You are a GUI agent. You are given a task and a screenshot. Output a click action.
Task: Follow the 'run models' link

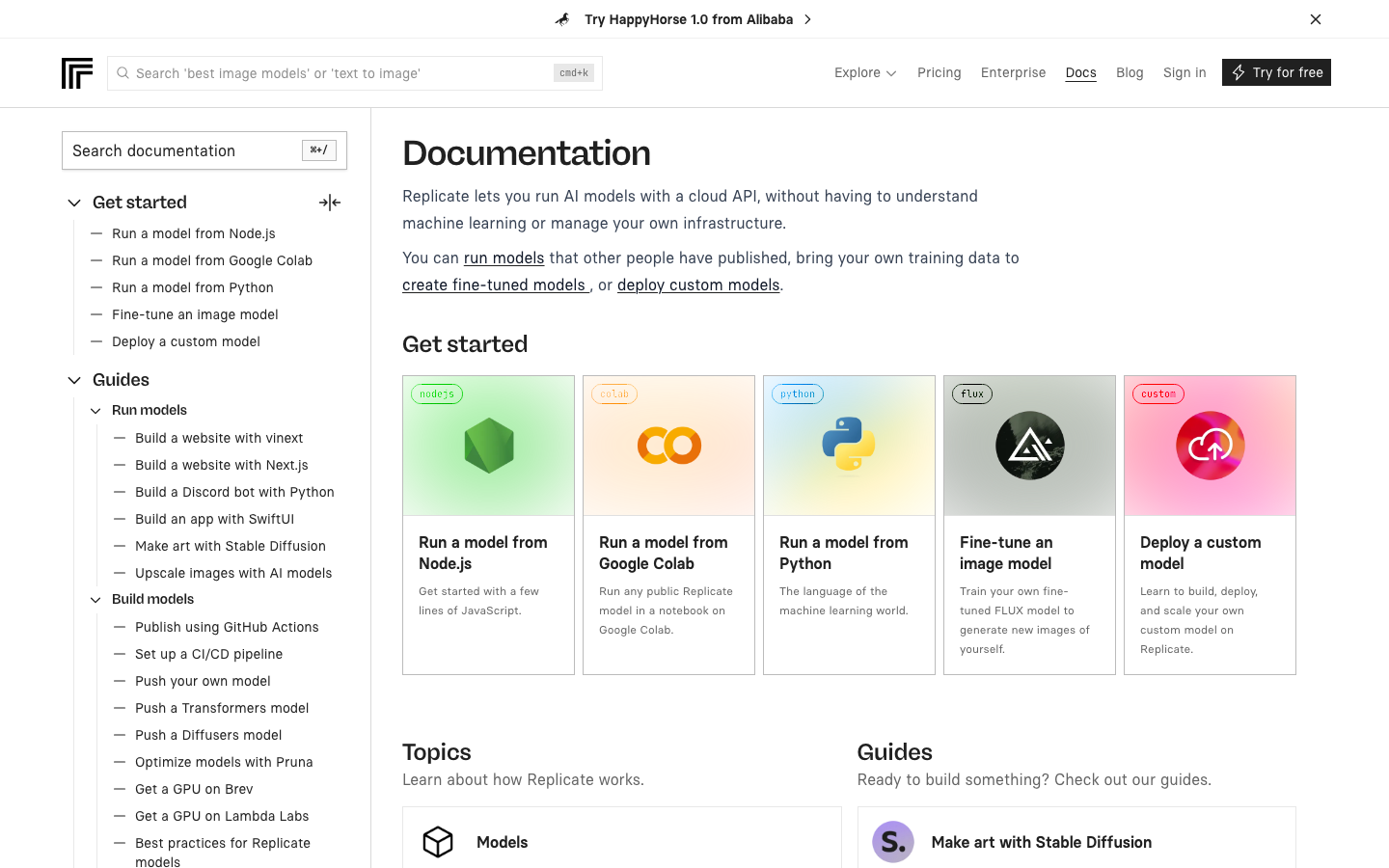pyautogui.click(x=504, y=258)
